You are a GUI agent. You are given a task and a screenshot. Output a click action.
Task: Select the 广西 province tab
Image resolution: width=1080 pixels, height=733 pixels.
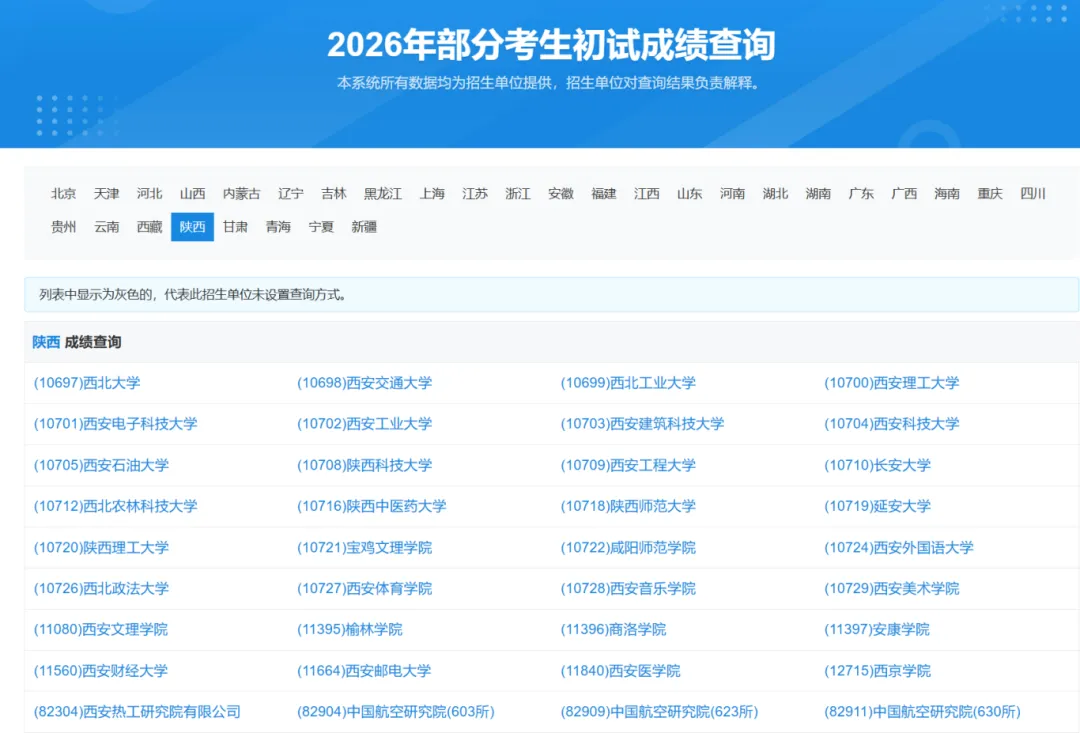pyautogui.click(x=904, y=194)
